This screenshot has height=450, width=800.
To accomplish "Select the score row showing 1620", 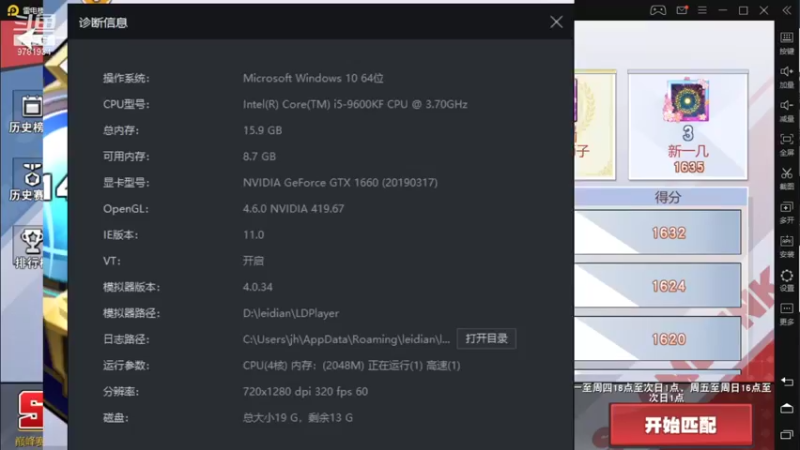I will pyautogui.click(x=658, y=339).
